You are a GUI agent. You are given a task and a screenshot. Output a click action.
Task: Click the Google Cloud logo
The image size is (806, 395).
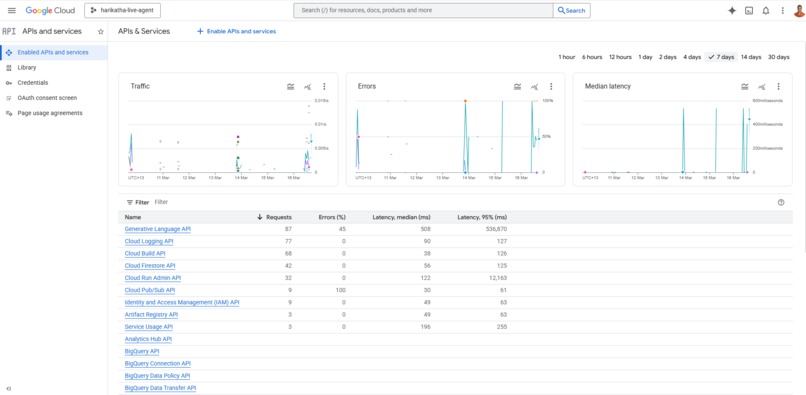(x=50, y=10)
